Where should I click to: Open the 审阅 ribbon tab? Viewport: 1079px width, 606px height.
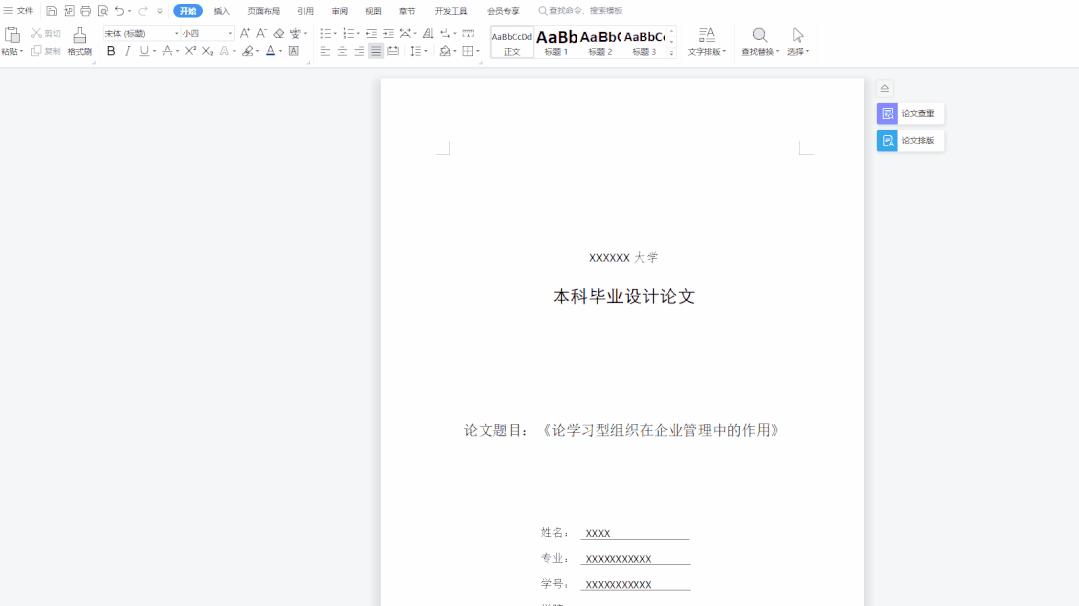tap(338, 10)
